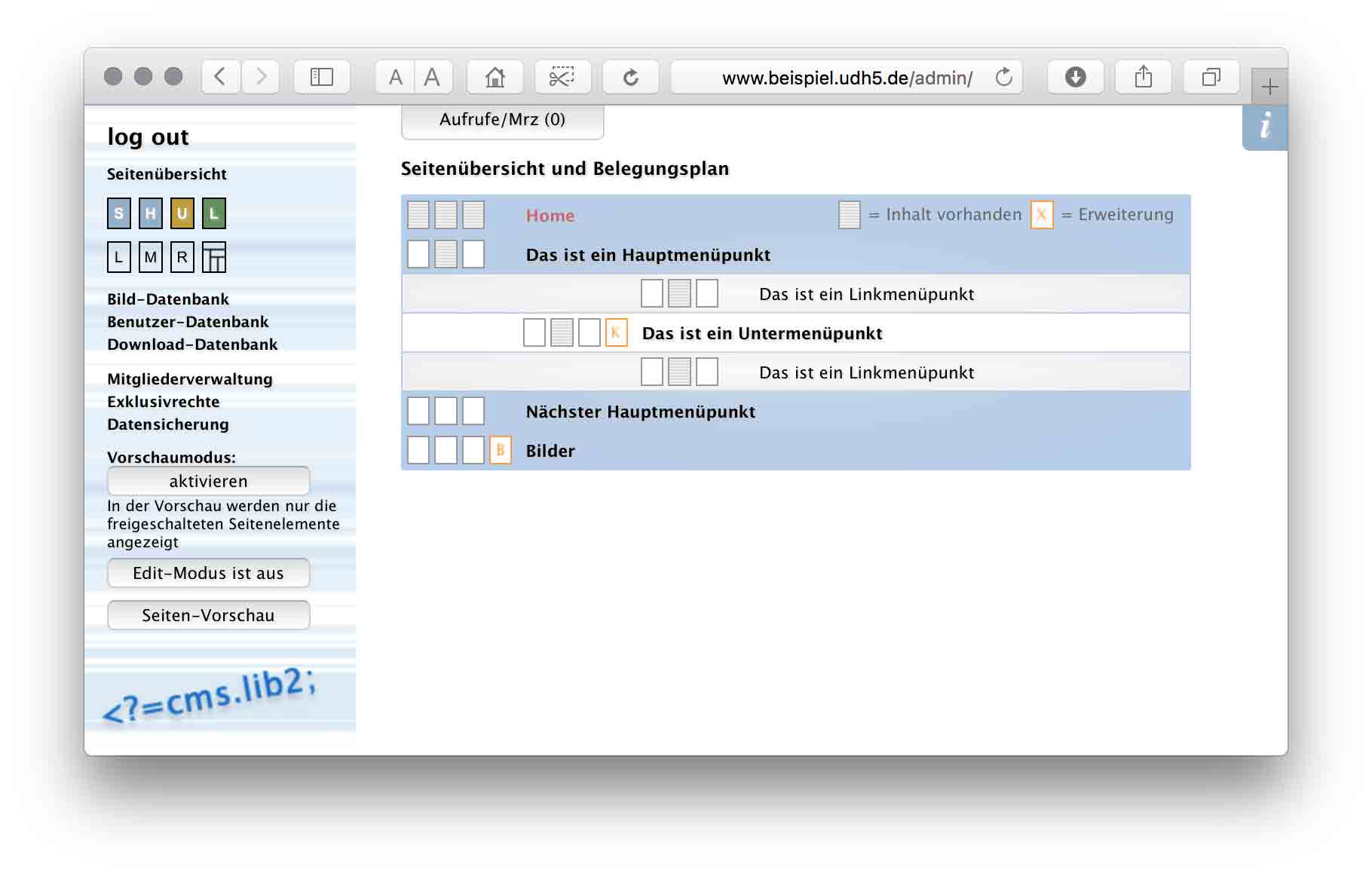This screenshot has width=1372, height=876.
Task: Click the browser downloads icon
Action: point(1075,77)
